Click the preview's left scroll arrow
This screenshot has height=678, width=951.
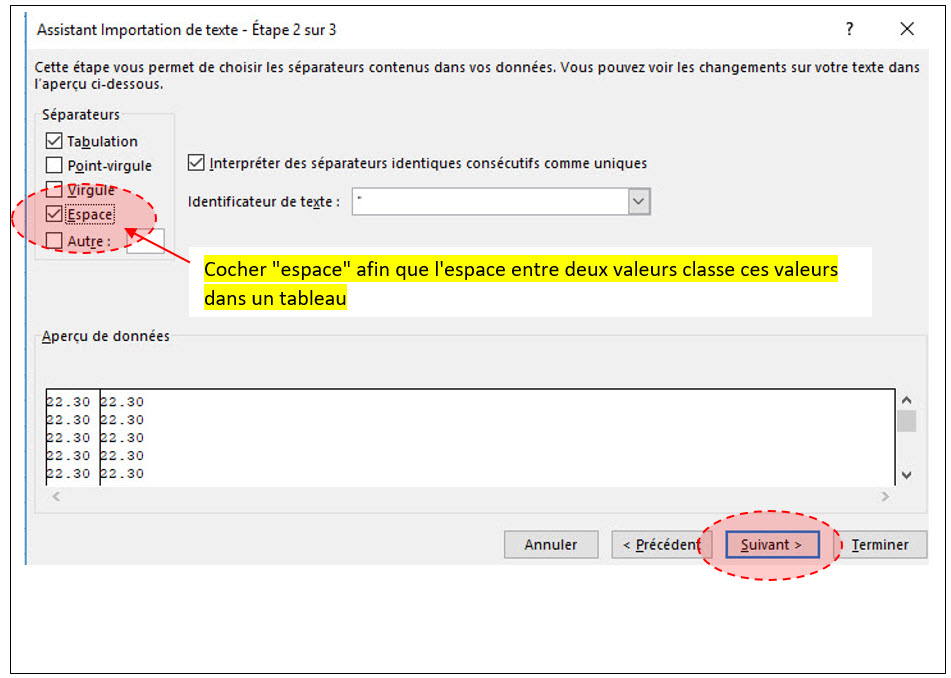(x=56, y=496)
